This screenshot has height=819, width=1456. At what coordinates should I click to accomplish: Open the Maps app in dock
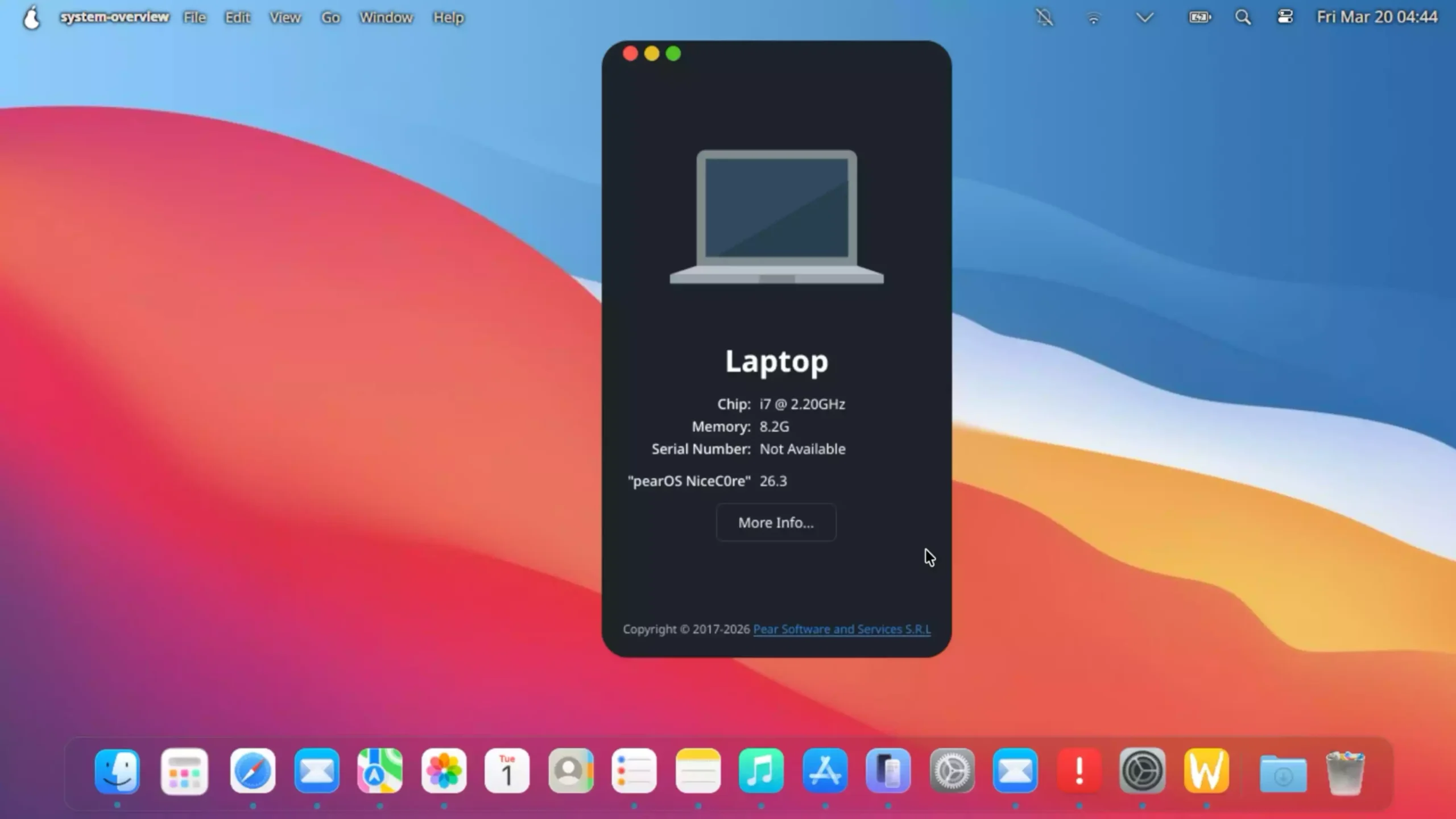pos(380,771)
